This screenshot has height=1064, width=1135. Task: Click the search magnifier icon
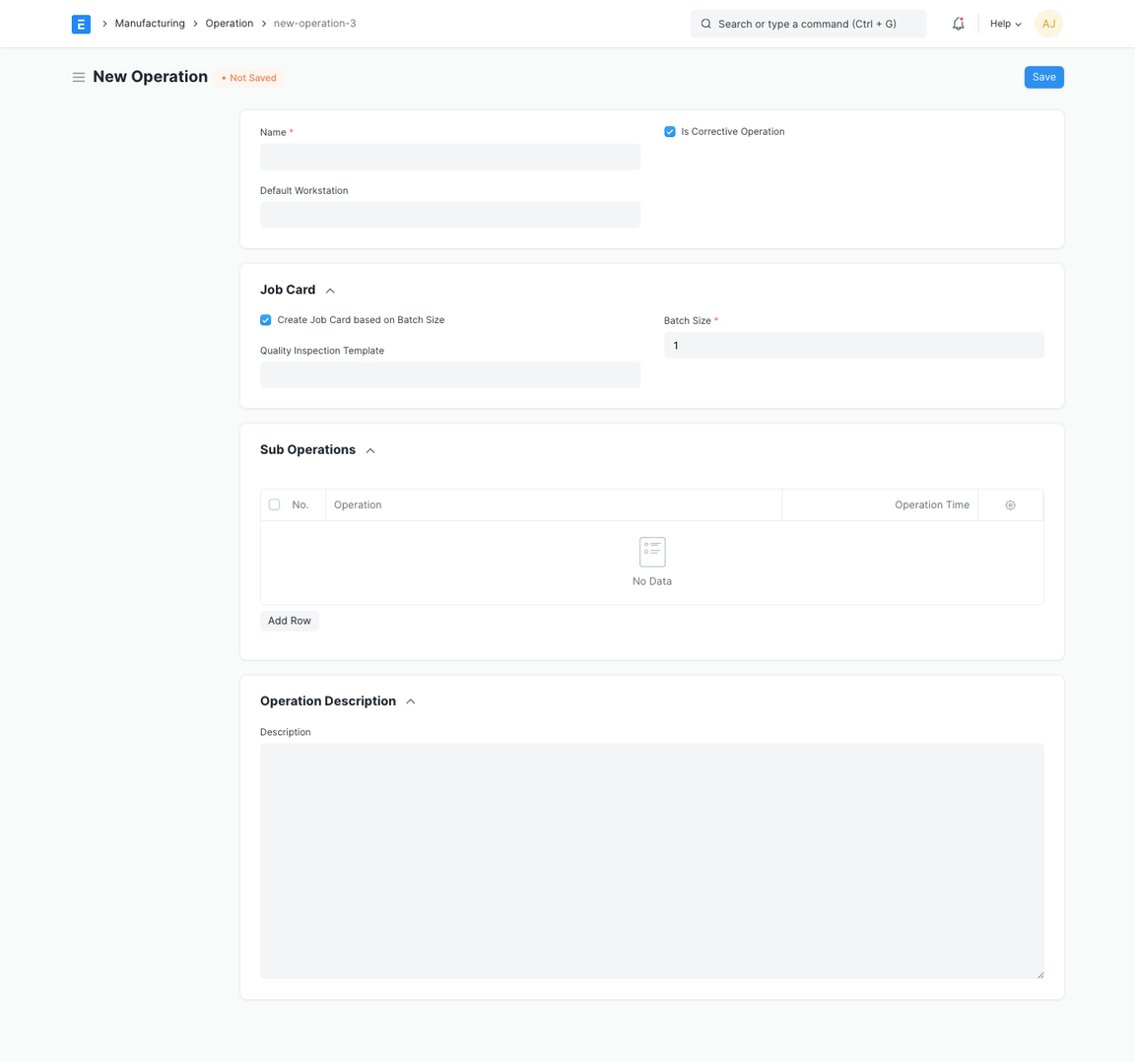click(x=706, y=24)
